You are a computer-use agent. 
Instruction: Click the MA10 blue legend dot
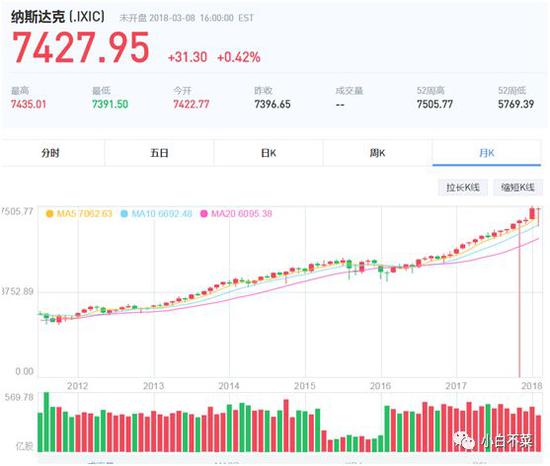pyautogui.click(x=124, y=214)
